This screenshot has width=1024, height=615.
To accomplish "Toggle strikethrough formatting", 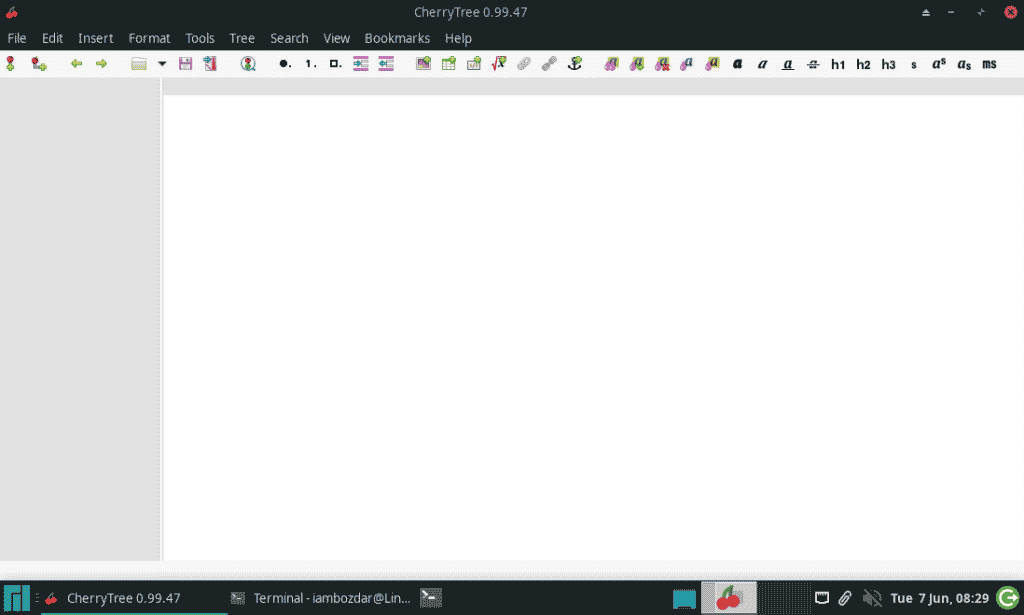I will pyautogui.click(x=812, y=63).
